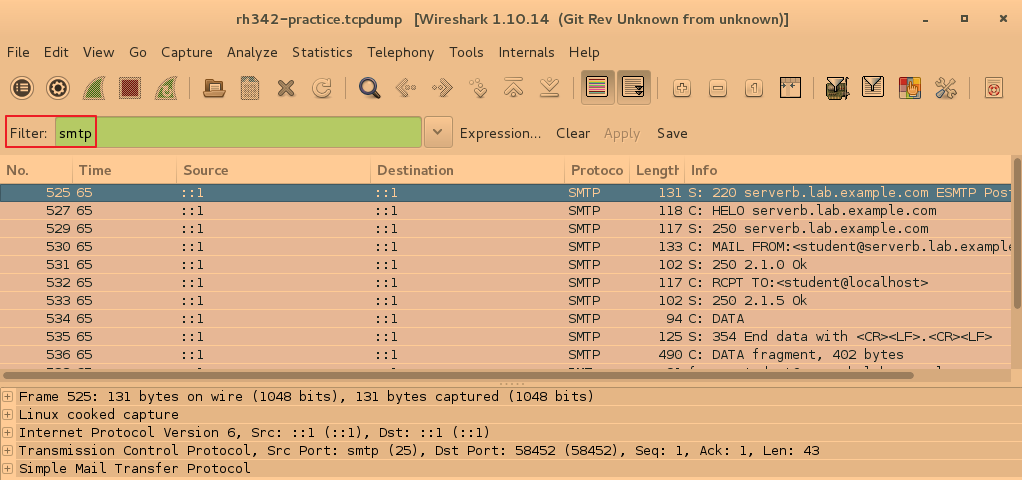1022x480 pixels.
Task: Click the Zoom In toolbar icon
Action: tap(683, 88)
